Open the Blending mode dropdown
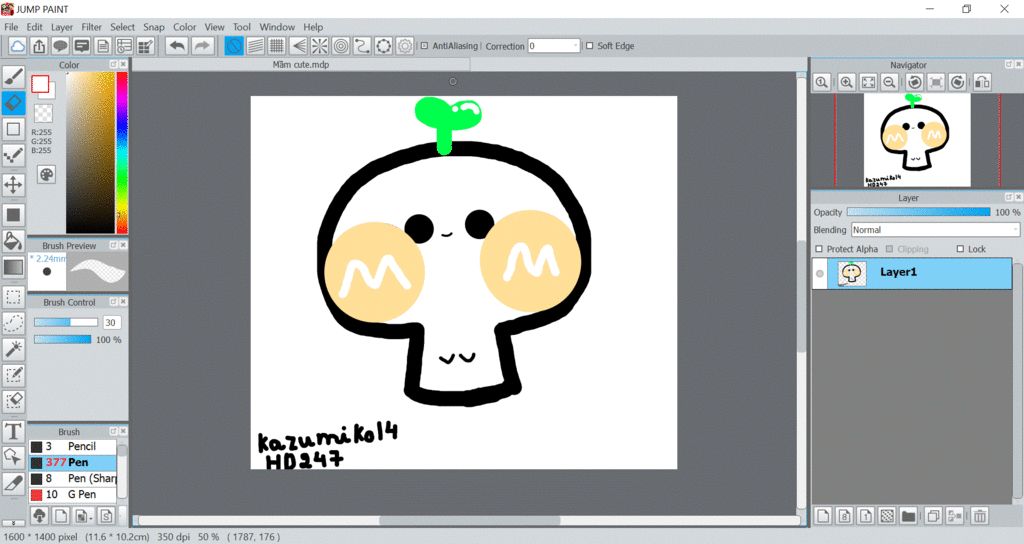 (x=935, y=230)
